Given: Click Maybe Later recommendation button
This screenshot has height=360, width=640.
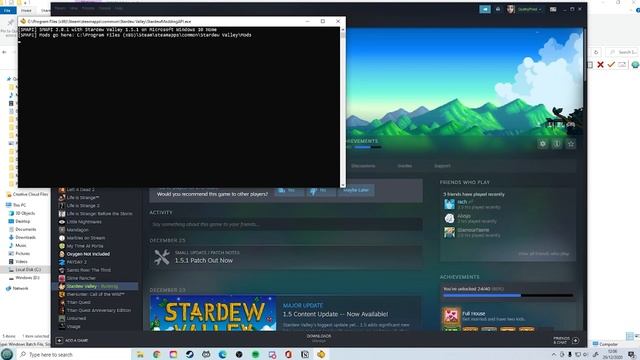Looking at the screenshot, I should point(356,191).
